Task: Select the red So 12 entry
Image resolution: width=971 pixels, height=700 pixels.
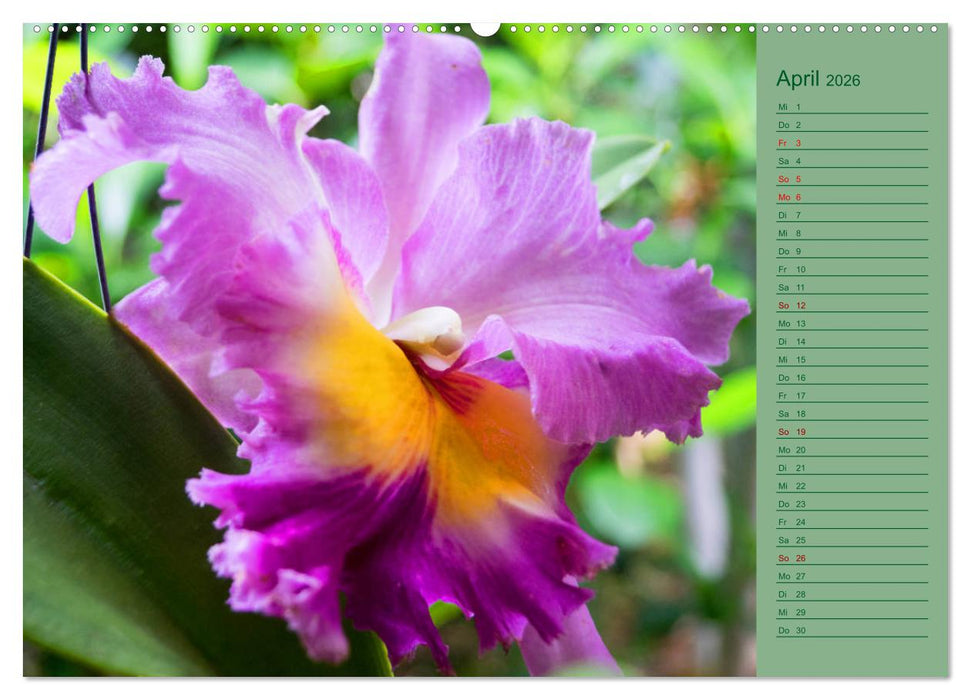Action: 850,306
